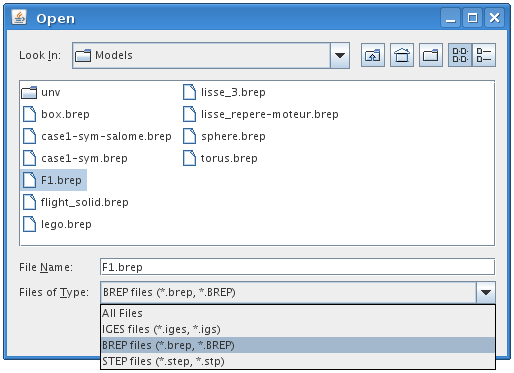Click the Java icon in title bar

click(x=19, y=17)
